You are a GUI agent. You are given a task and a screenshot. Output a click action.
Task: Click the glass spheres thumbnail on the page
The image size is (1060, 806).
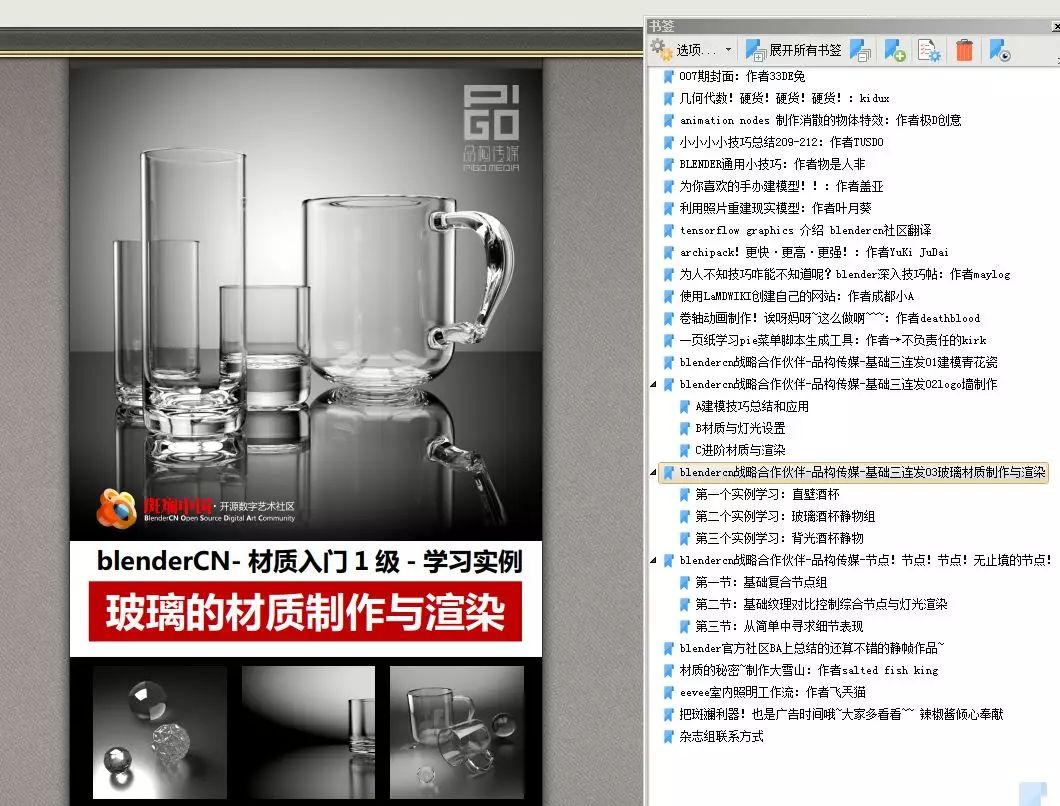coord(160,732)
